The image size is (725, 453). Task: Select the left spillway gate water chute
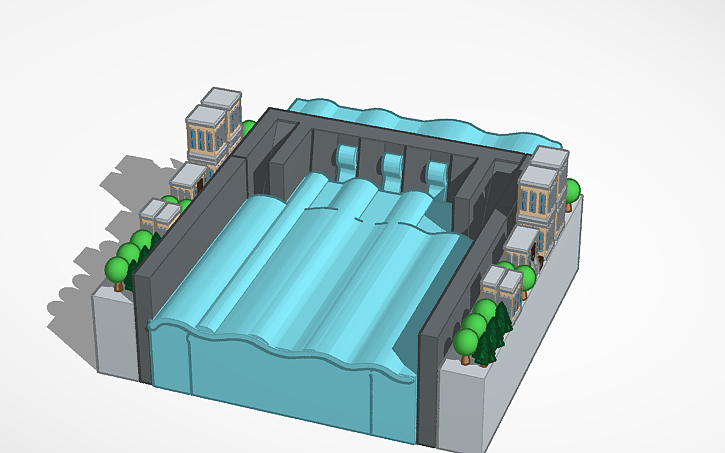pos(347,163)
